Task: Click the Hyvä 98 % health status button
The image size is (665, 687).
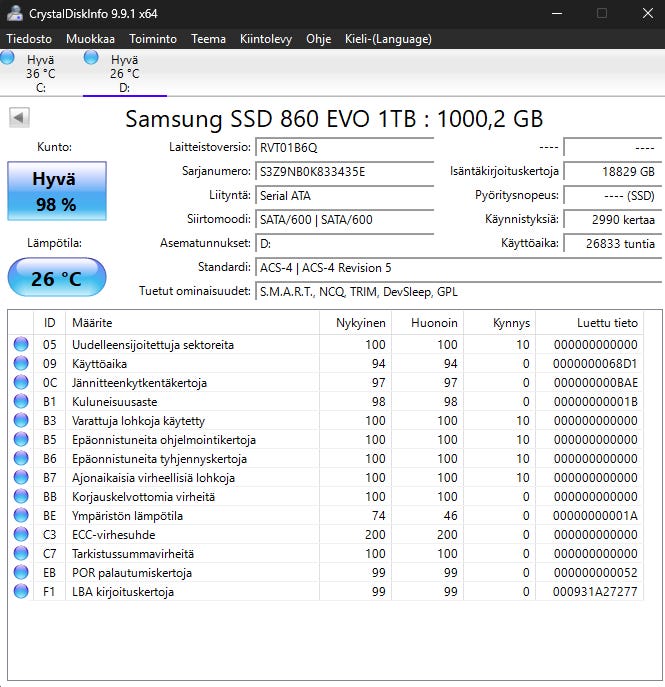Action: pyautogui.click(x=57, y=191)
